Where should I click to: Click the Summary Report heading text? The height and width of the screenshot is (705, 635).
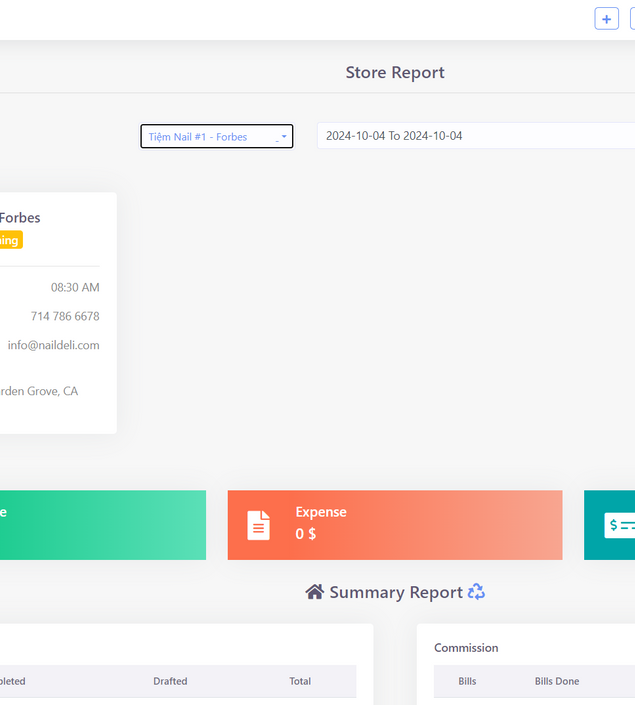tap(396, 592)
